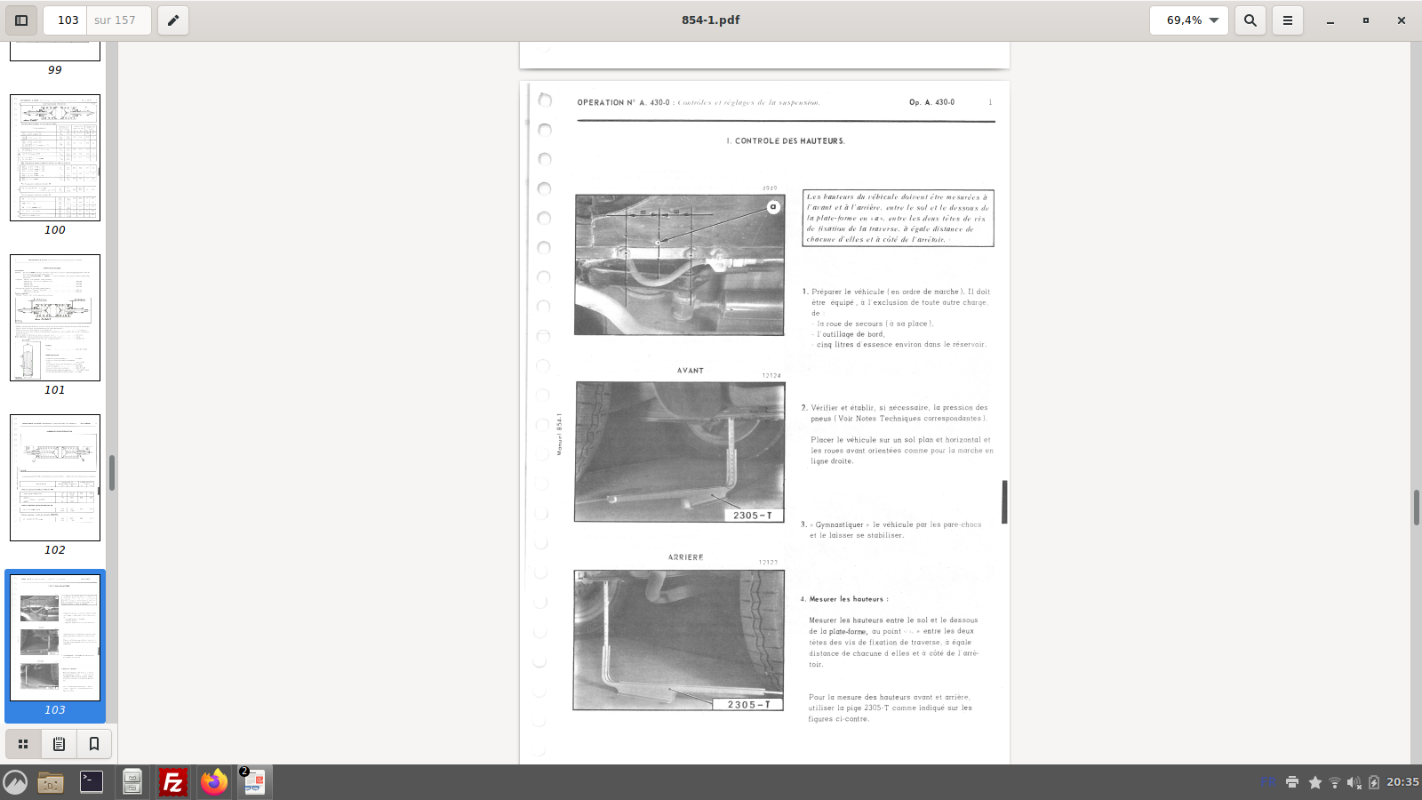Select the page 101 thumbnail
The width and height of the screenshot is (1422, 800).
click(55, 317)
